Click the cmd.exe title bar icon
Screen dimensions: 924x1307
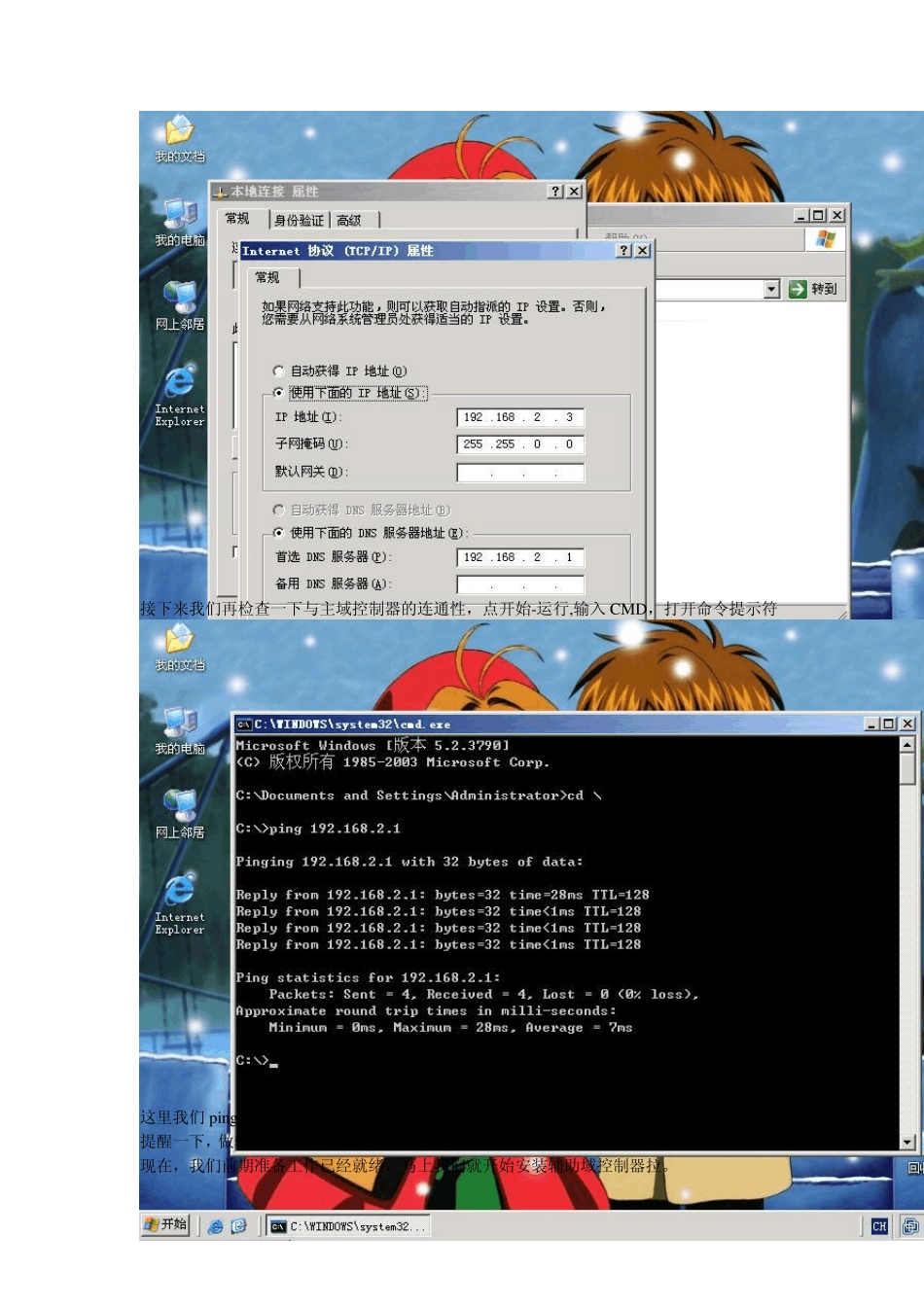click(x=244, y=724)
